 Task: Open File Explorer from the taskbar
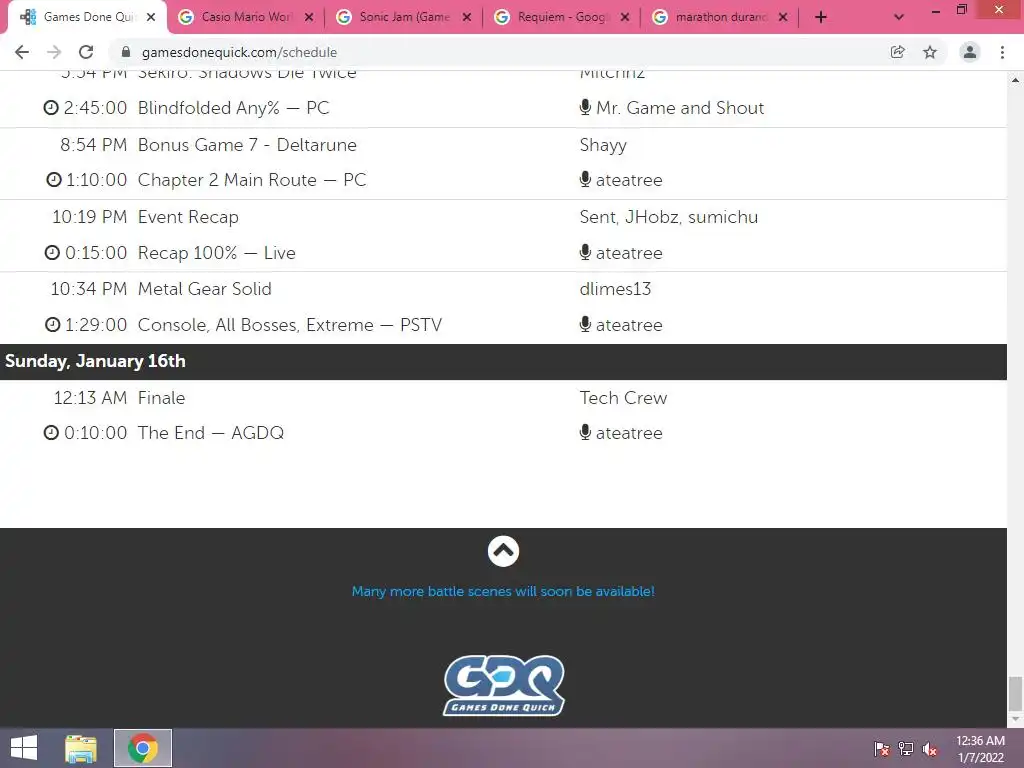[x=81, y=748]
